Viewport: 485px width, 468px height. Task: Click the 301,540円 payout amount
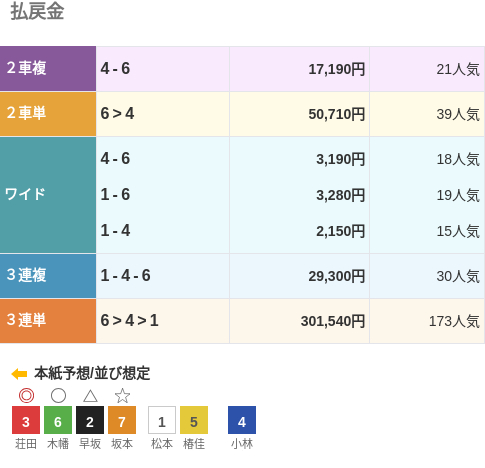click(333, 321)
